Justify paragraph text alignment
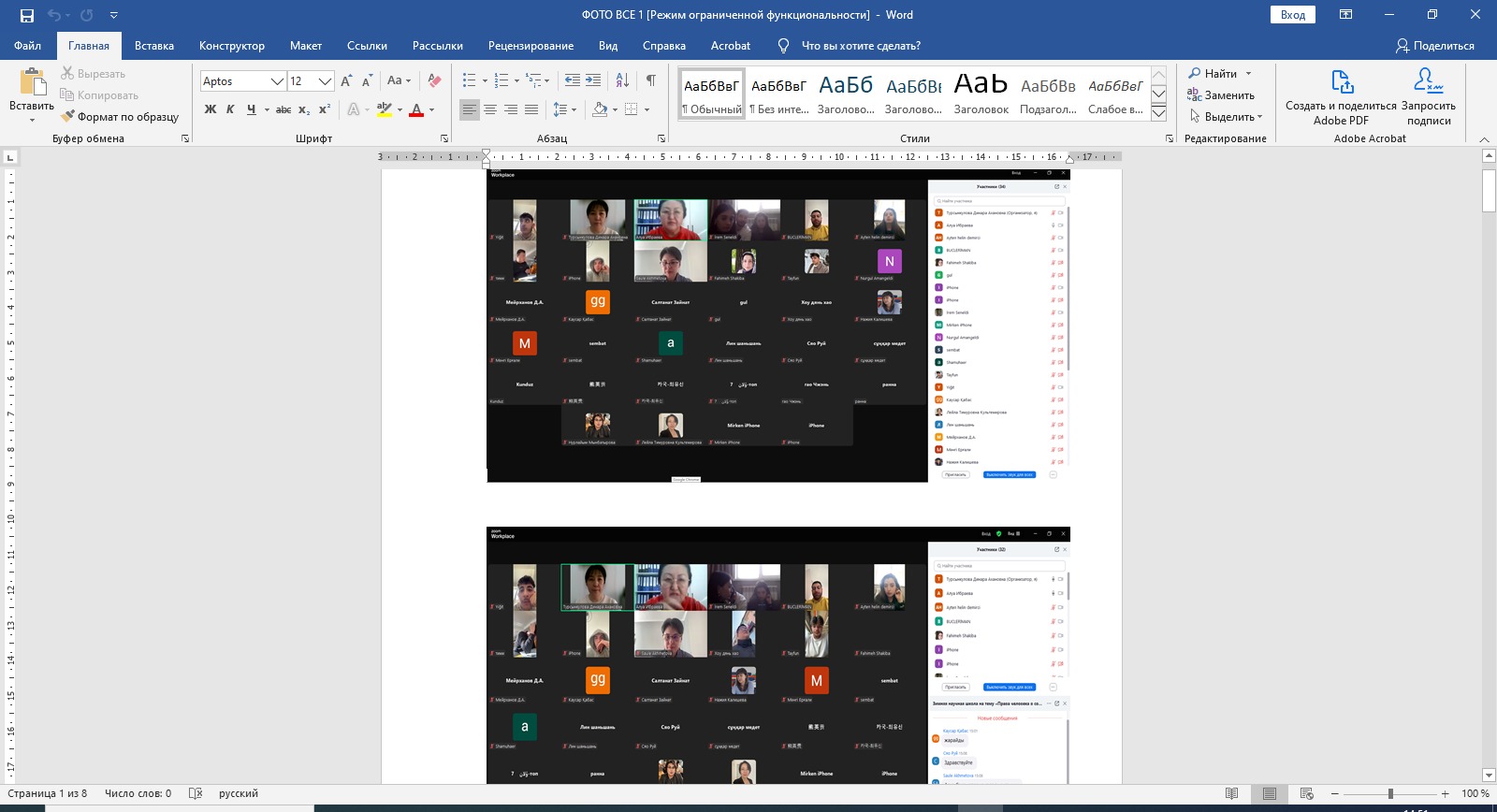The width and height of the screenshot is (1497, 812). click(531, 109)
